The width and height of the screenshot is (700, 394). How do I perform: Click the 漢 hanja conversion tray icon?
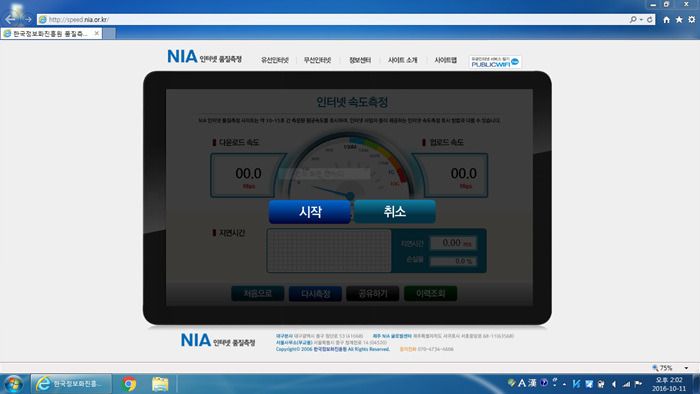click(533, 383)
